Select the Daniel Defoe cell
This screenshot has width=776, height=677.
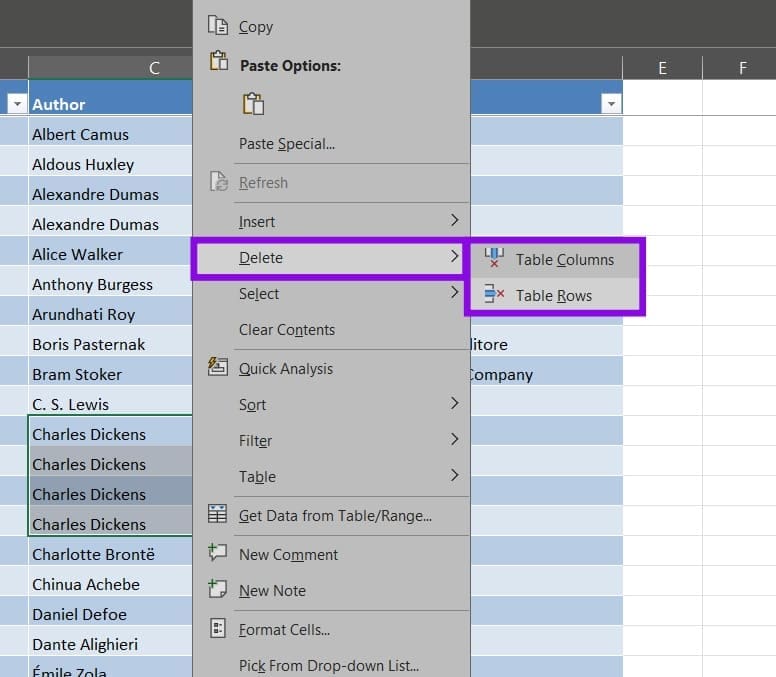[110, 611]
